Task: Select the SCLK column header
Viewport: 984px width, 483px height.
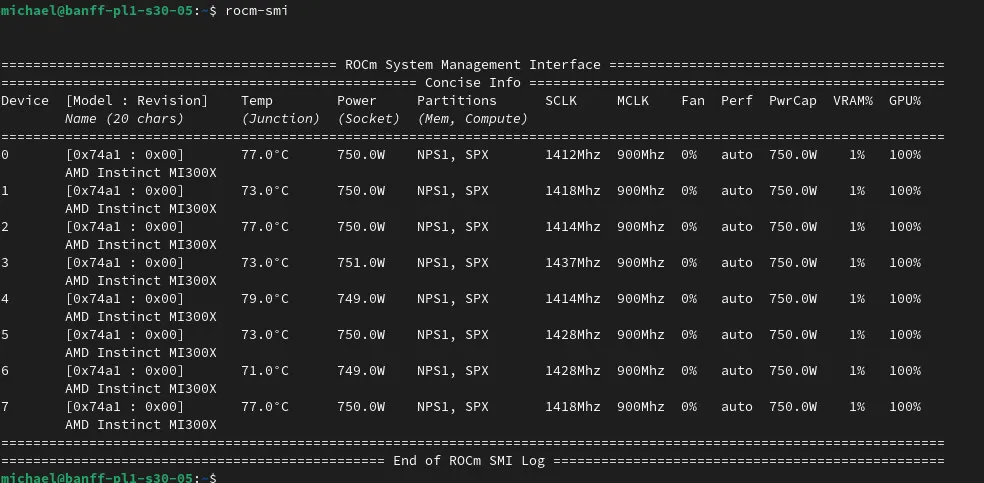Action: [564, 100]
